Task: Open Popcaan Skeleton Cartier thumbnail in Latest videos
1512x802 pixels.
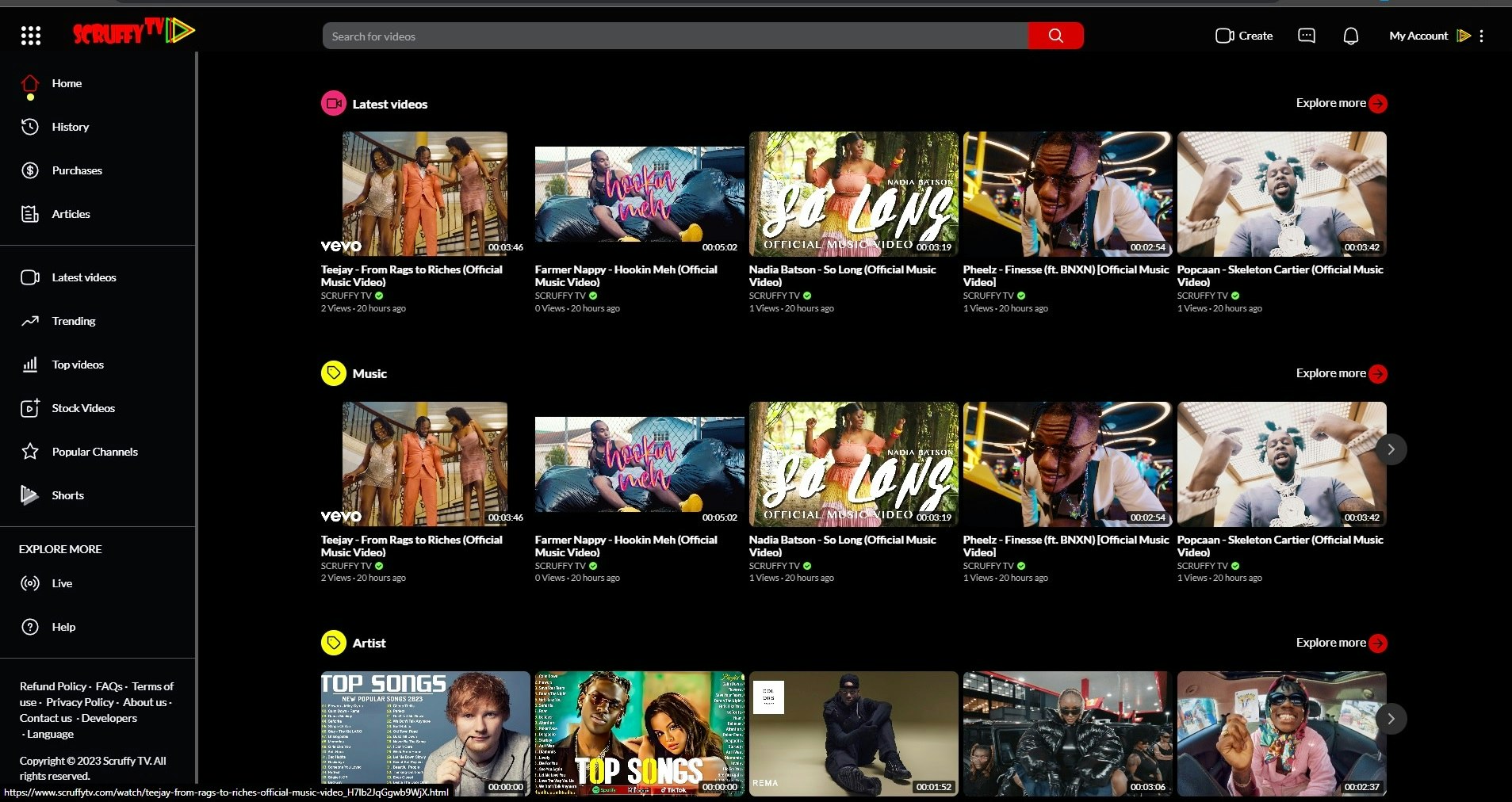Action: pyautogui.click(x=1281, y=194)
